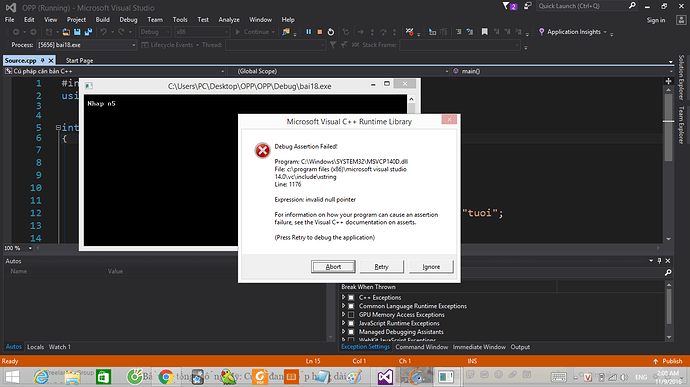Screen dimensions: 690x387
Task: Expand the C++ Exceptions tree node
Action: (344, 298)
